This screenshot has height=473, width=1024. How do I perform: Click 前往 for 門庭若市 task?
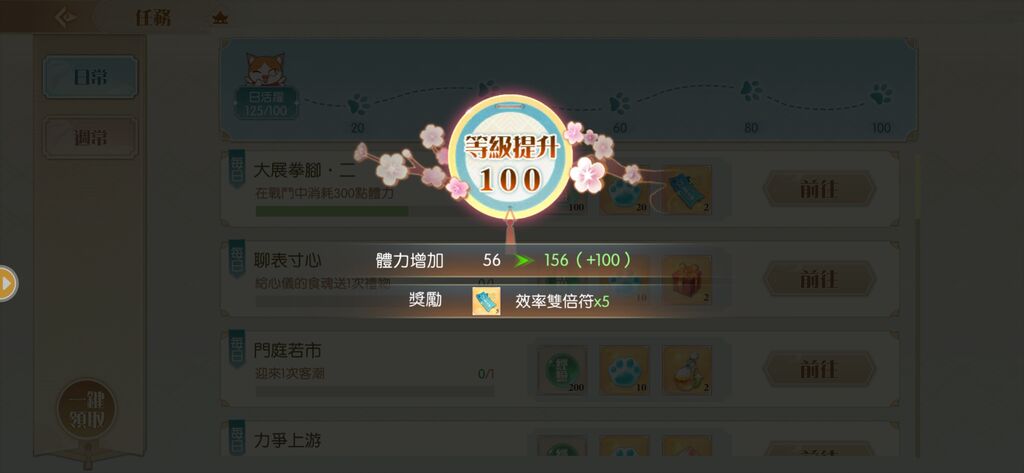pos(819,369)
